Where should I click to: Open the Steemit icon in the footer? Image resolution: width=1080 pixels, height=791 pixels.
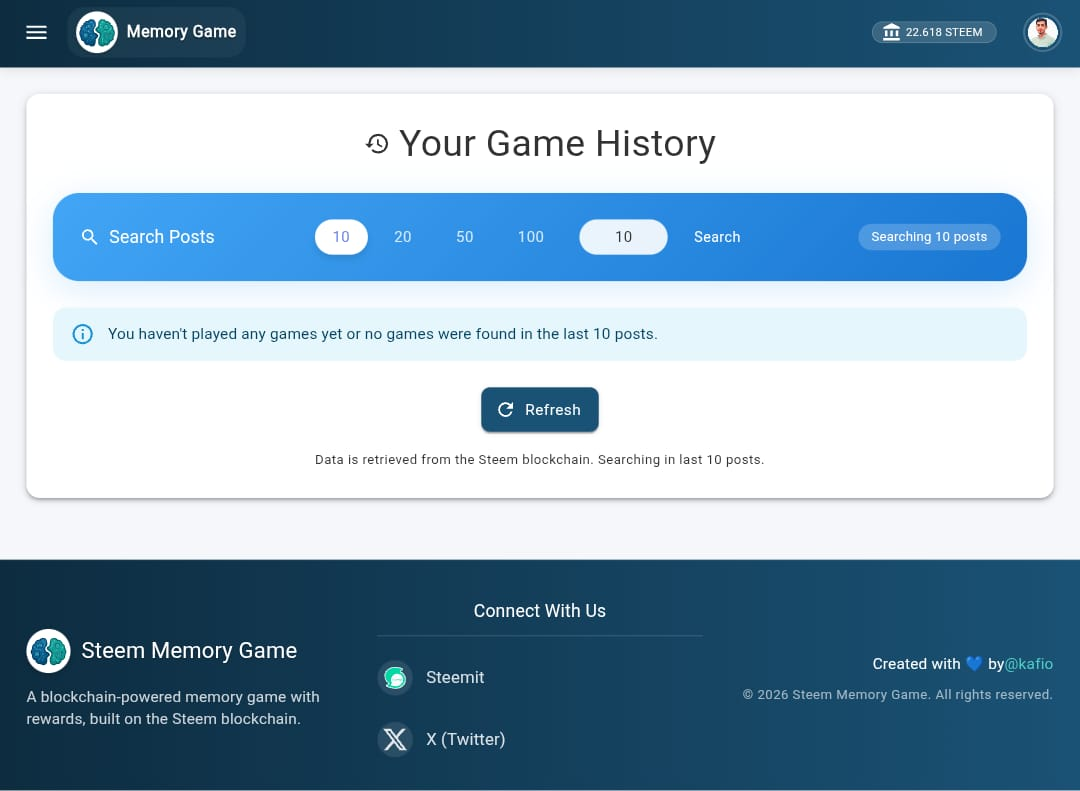pos(395,678)
